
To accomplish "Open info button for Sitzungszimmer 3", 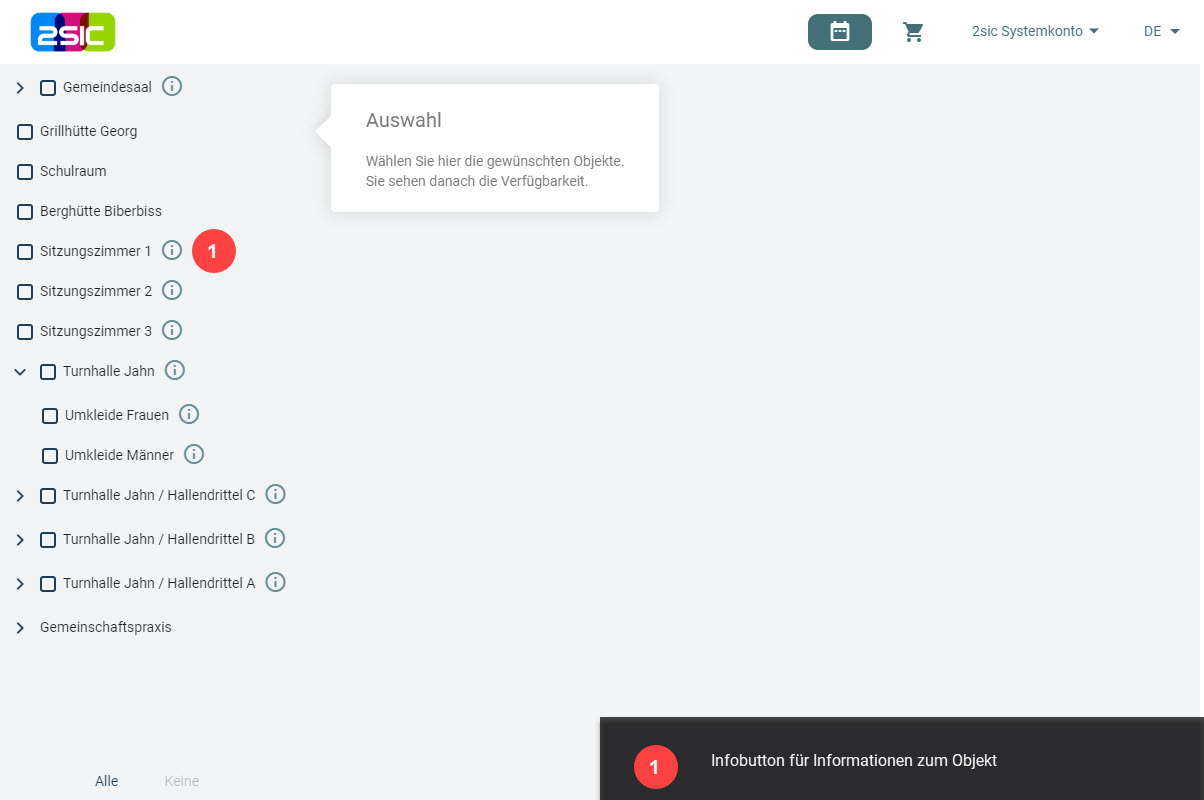I will click(x=172, y=330).
